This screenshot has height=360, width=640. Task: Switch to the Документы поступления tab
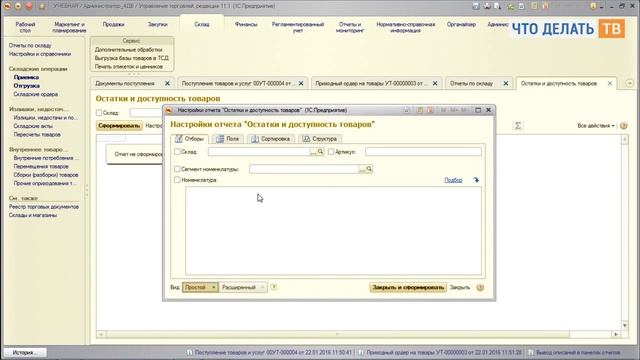pyautogui.click(x=125, y=83)
